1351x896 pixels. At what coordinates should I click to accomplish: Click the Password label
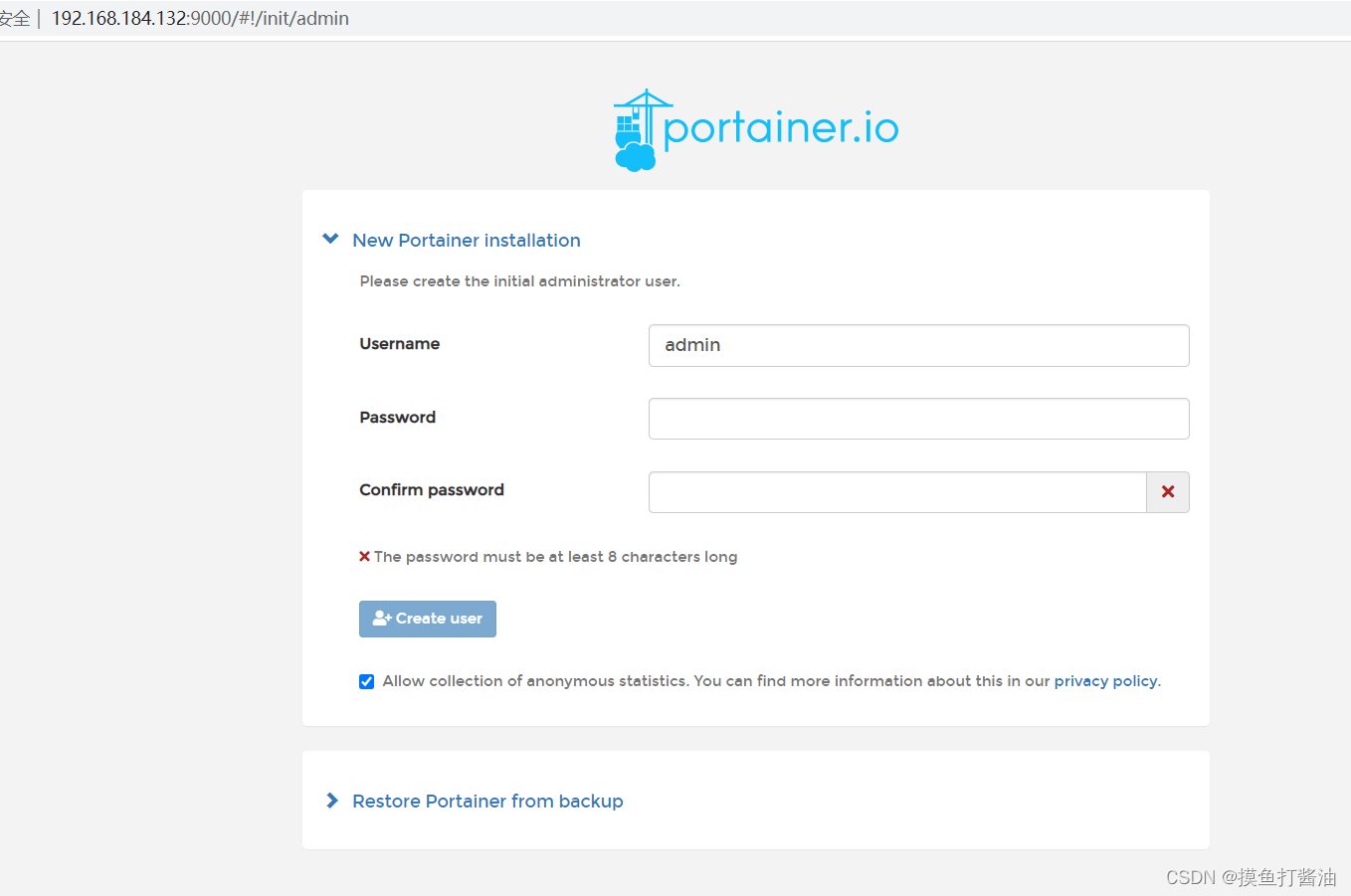(x=398, y=418)
